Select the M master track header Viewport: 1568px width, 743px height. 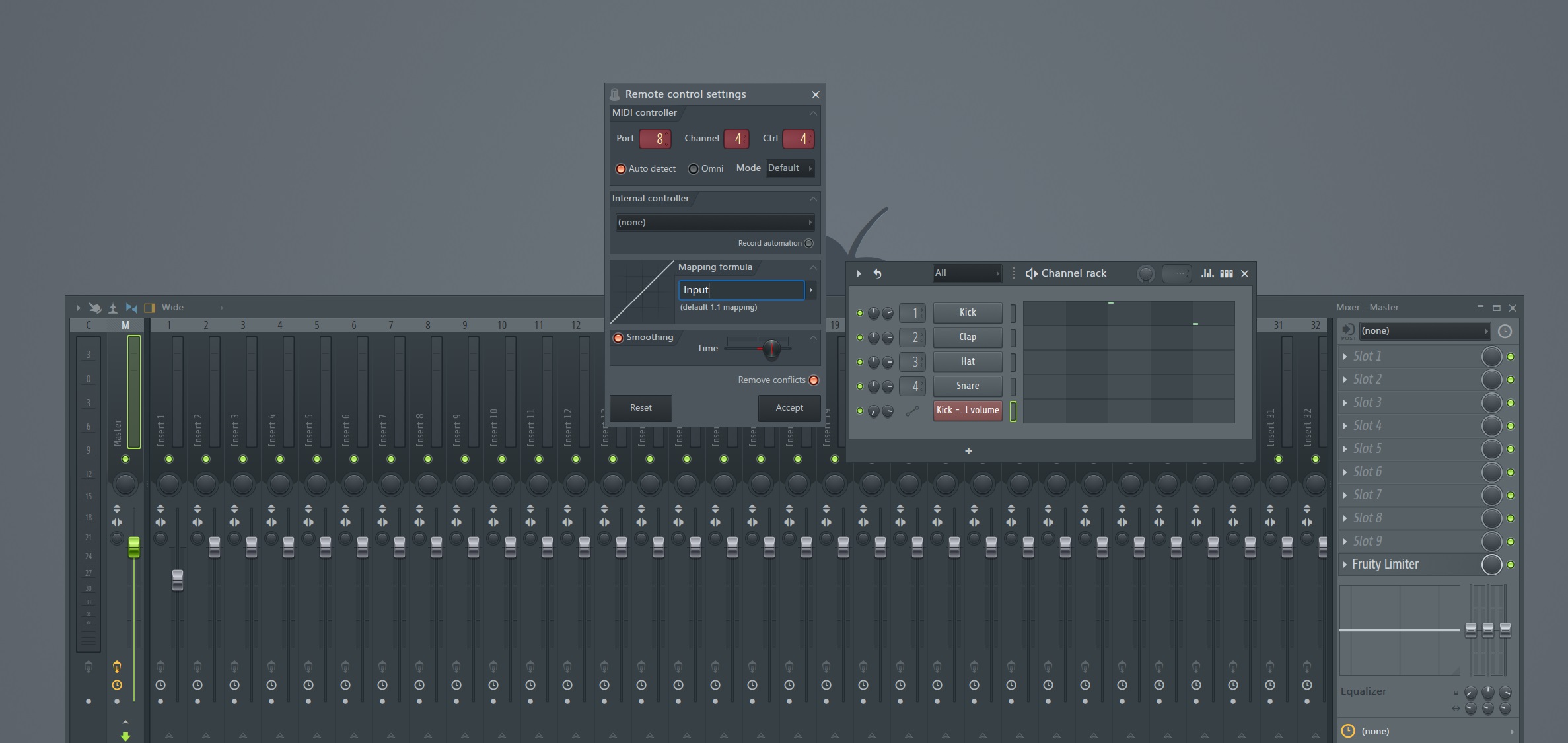(125, 325)
